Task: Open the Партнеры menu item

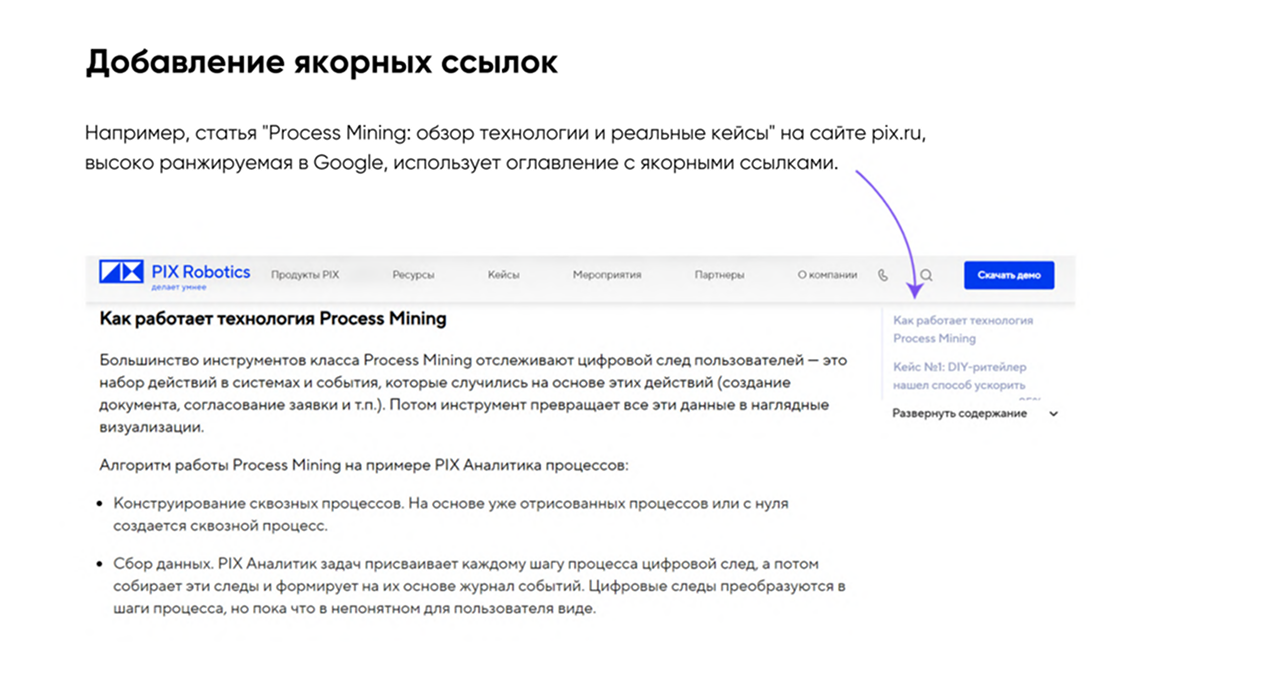Action: [x=719, y=275]
